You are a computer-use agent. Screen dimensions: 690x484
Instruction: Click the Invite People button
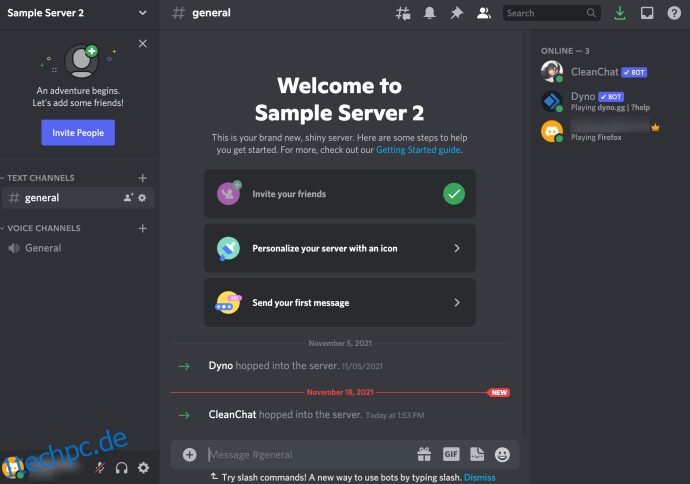coord(78,132)
